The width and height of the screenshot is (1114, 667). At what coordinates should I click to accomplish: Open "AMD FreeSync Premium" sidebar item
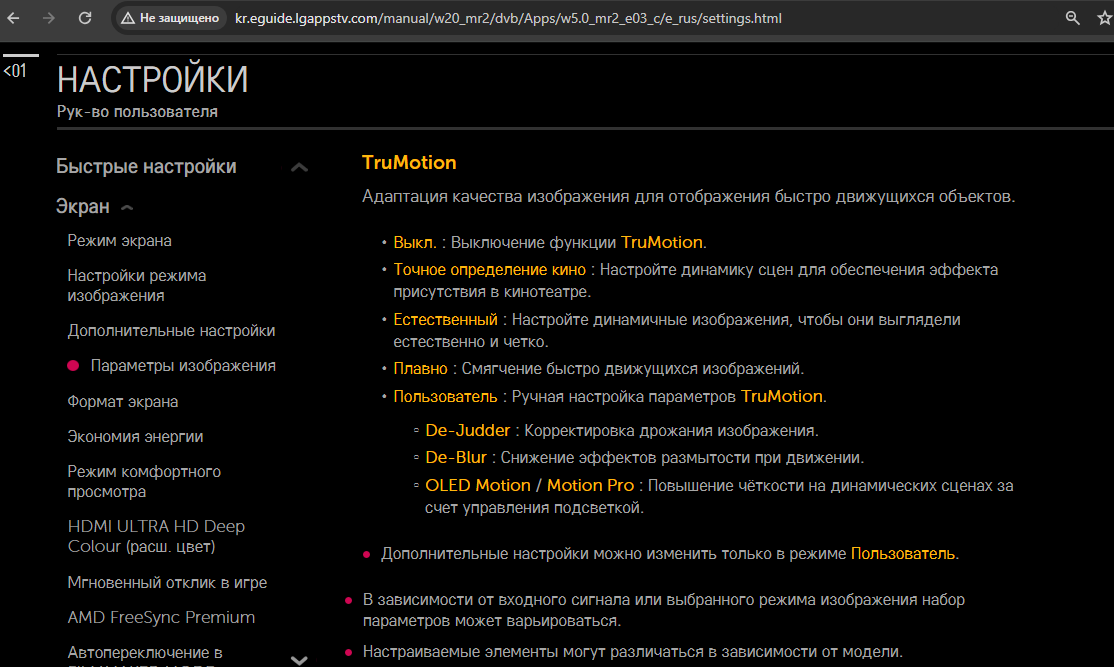161,617
